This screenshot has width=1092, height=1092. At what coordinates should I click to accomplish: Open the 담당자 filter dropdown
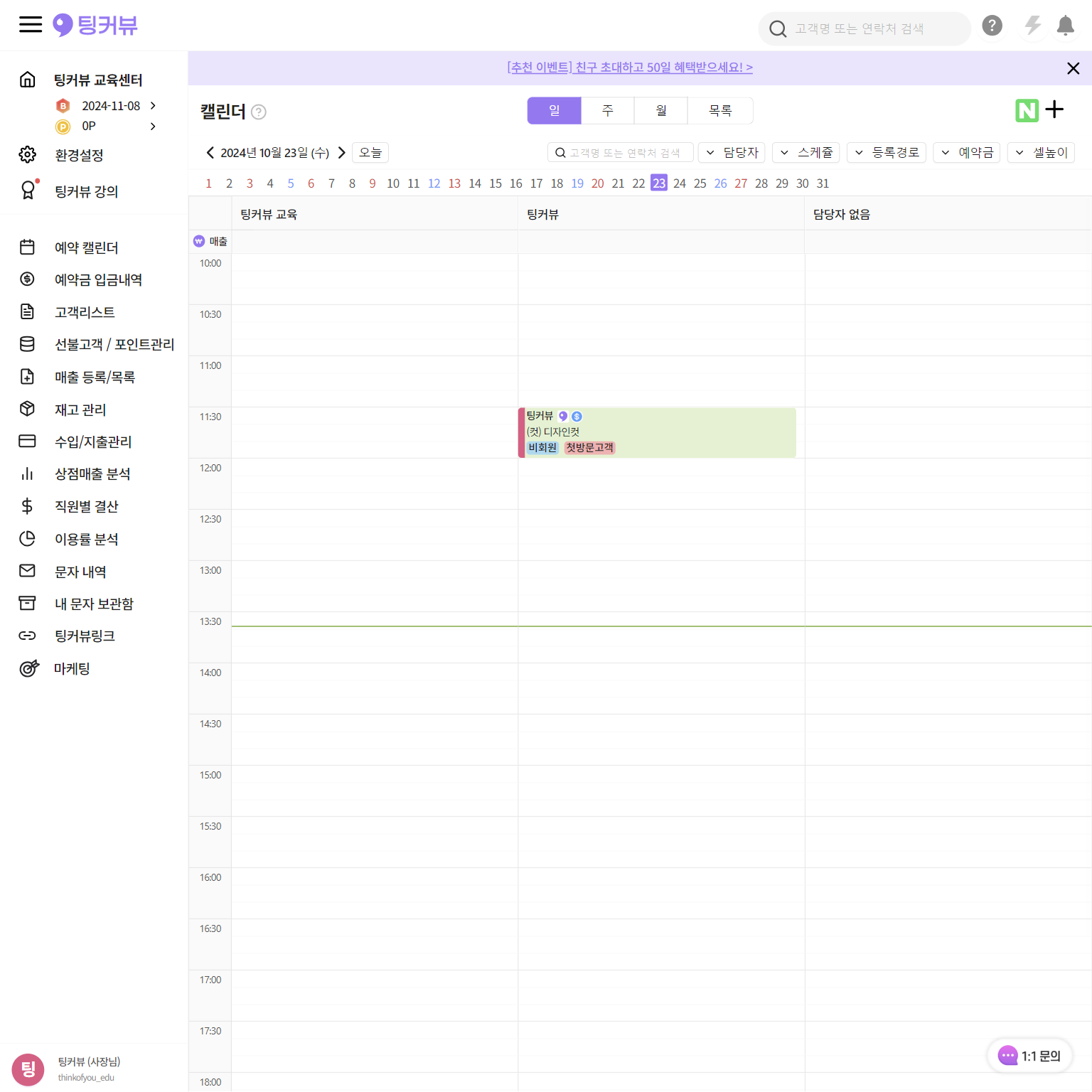[732, 152]
